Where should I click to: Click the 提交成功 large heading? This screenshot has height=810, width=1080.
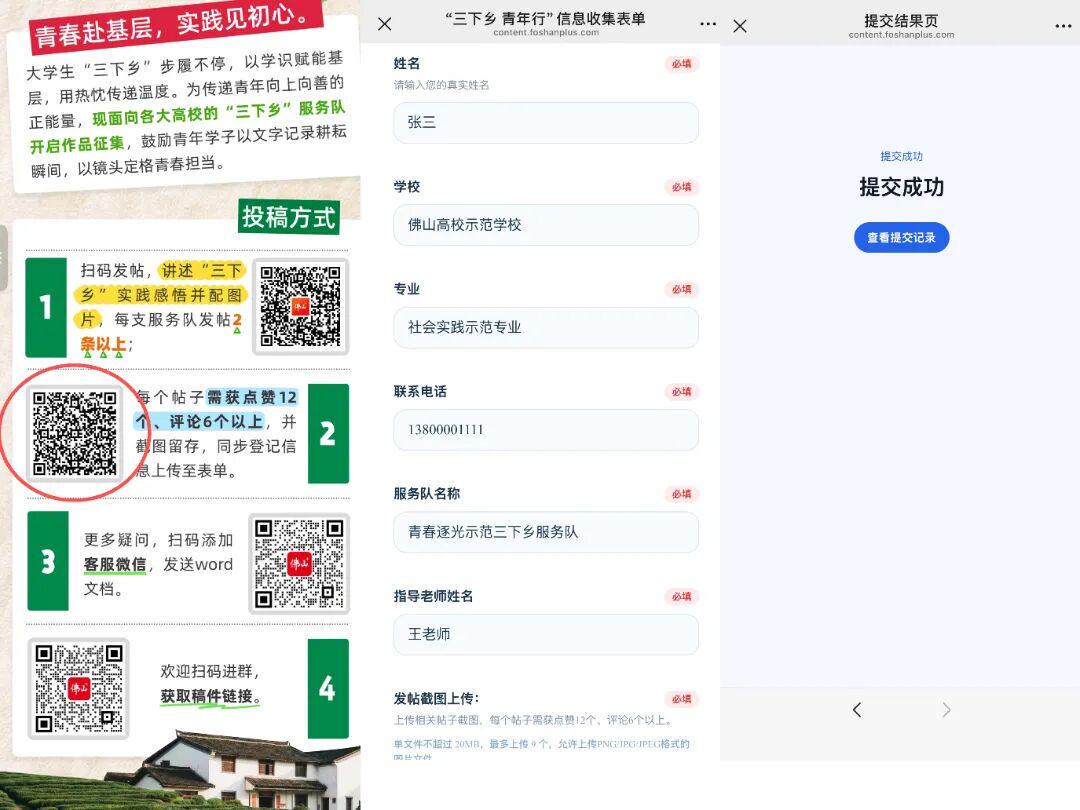[x=902, y=187]
